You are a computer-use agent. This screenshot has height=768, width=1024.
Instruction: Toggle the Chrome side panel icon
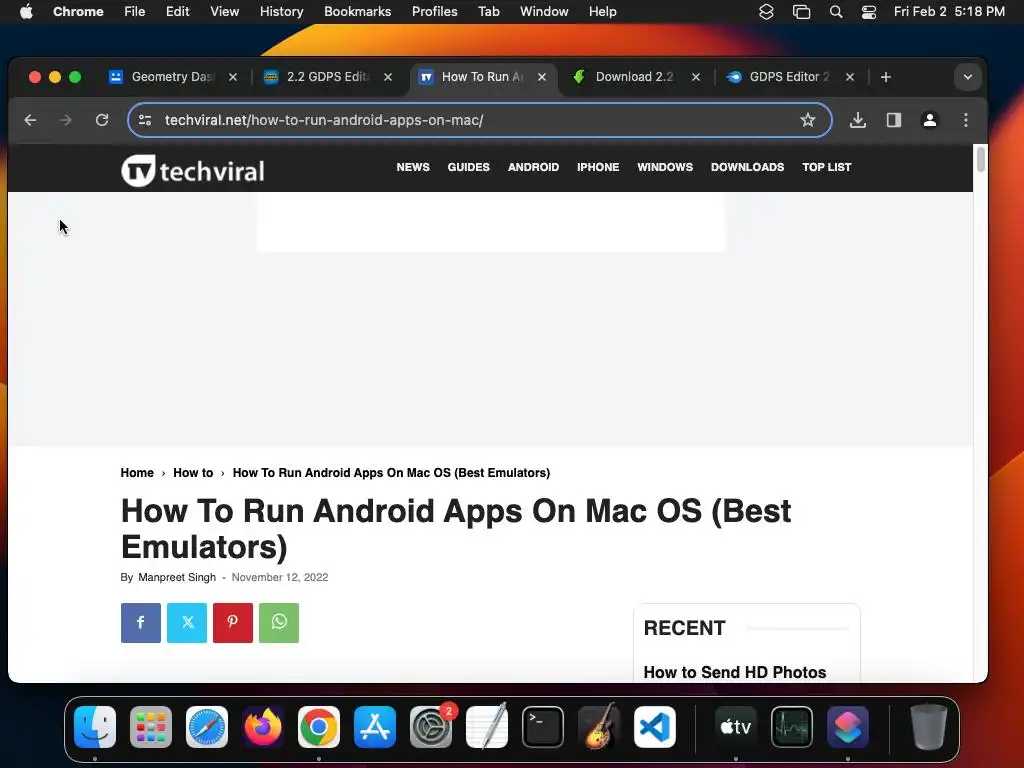(x=893, y=120)
